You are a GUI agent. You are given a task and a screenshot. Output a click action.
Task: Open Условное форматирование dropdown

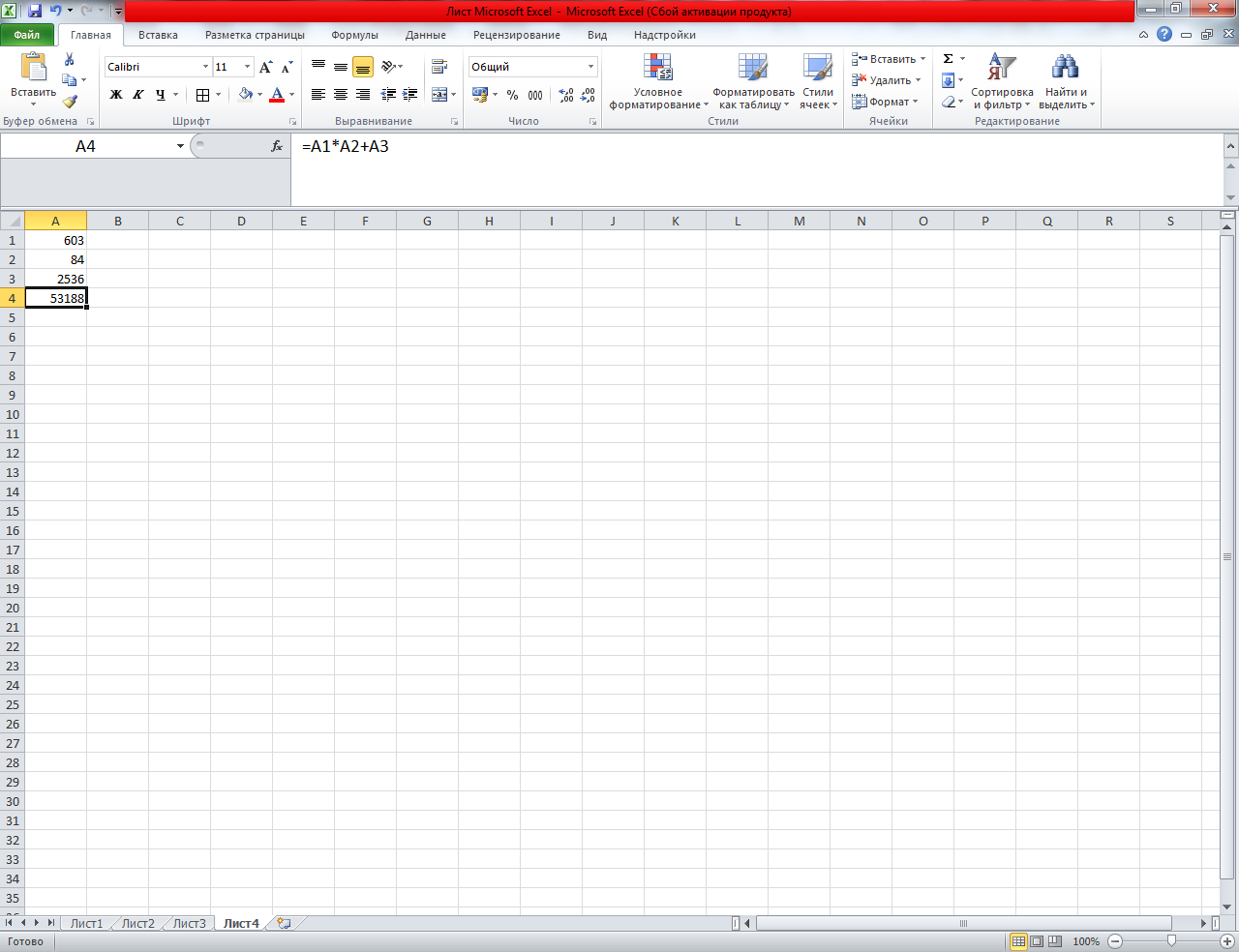pos(658,81)
